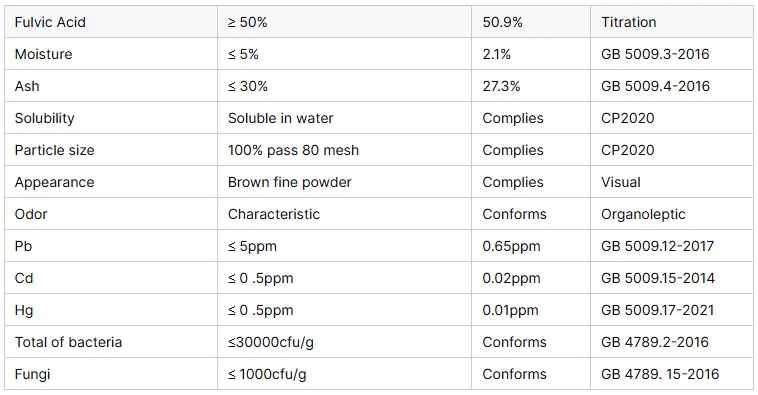Click the Ash result value 27.3%
This screenshot has width=758, height=395.
501,86
